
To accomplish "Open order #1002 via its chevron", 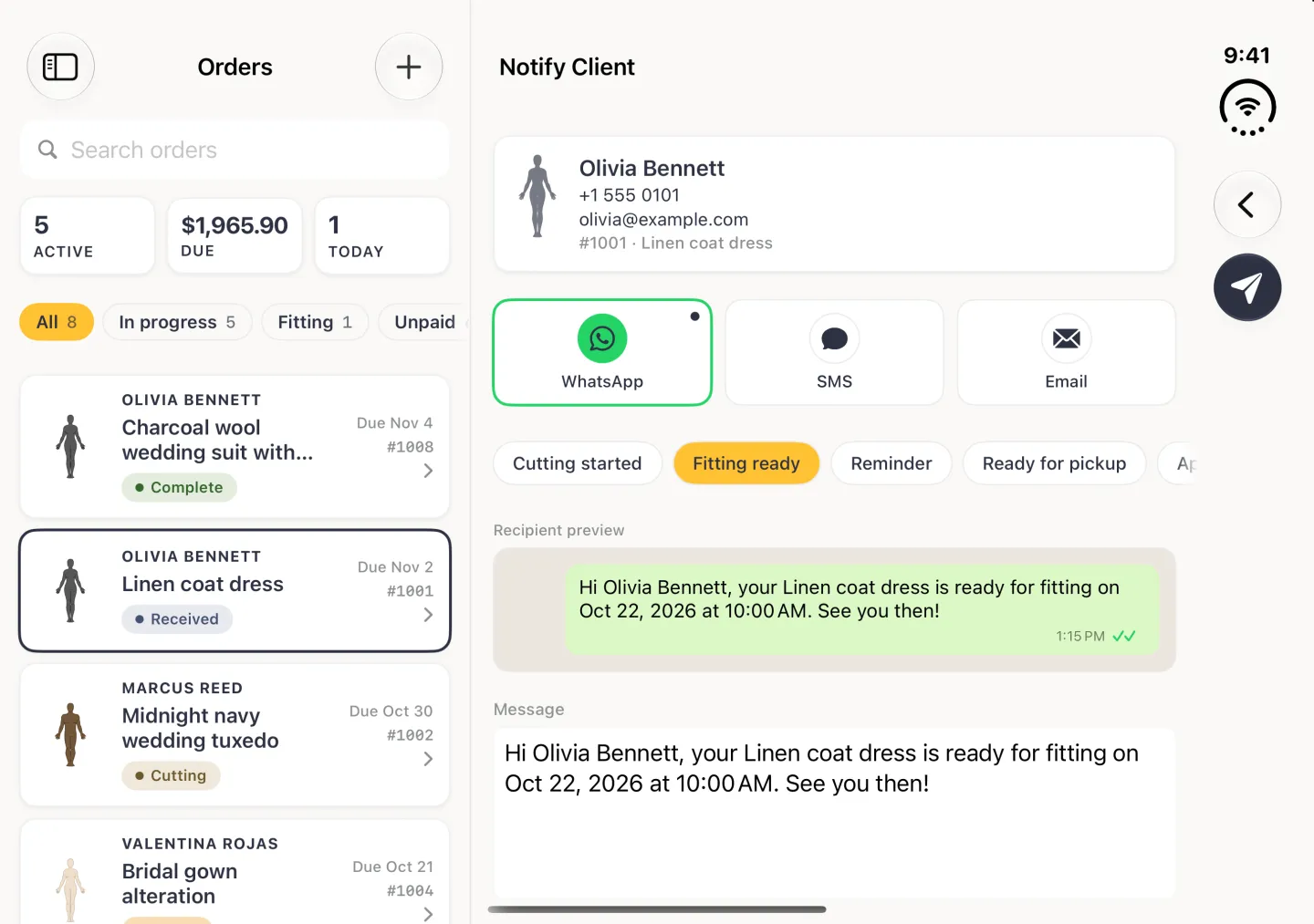I will [428, 759].
